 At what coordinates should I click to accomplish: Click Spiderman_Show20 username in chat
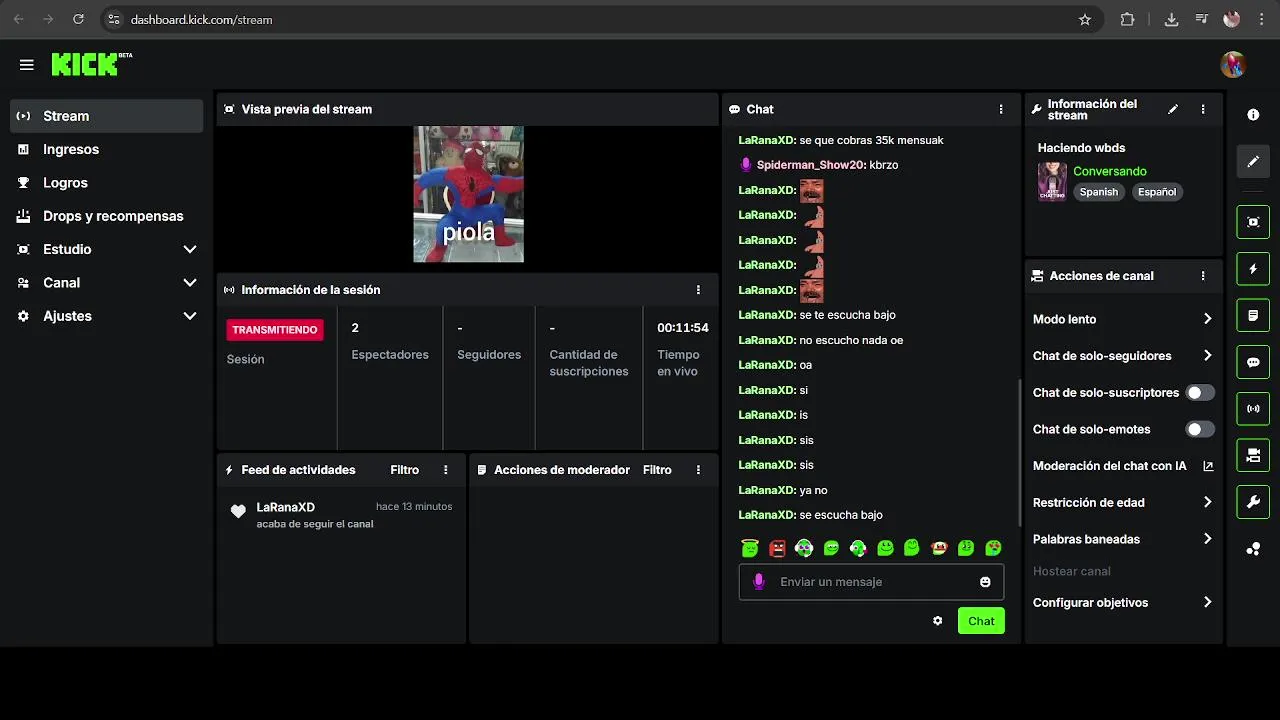[x=811, y=165]
